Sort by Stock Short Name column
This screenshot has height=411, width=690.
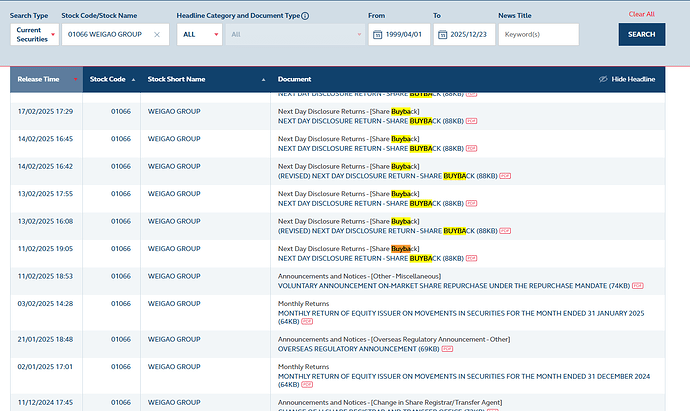tap(206, 79)
